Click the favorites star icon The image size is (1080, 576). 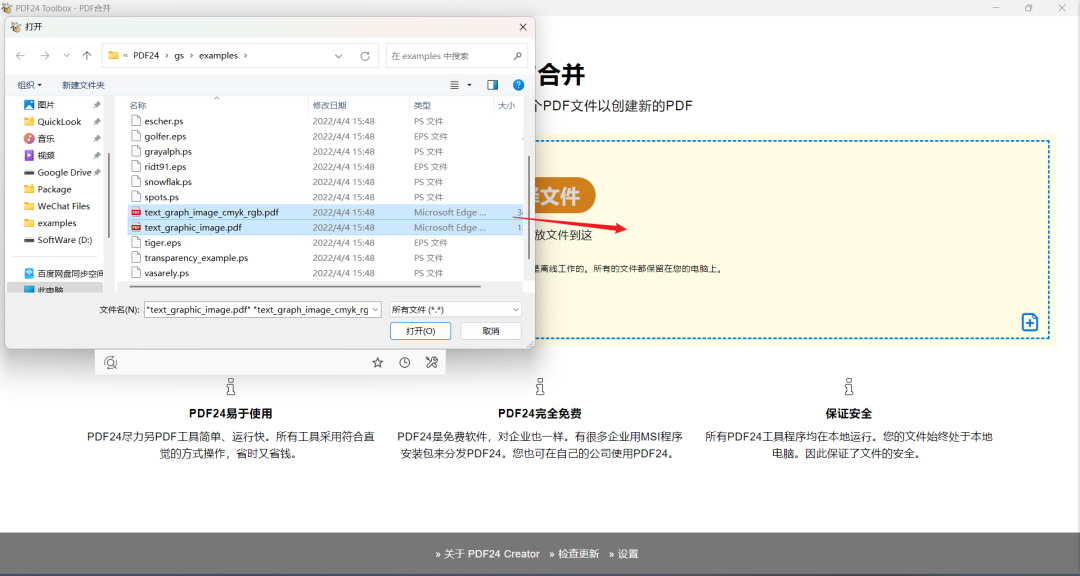point(377,362)
